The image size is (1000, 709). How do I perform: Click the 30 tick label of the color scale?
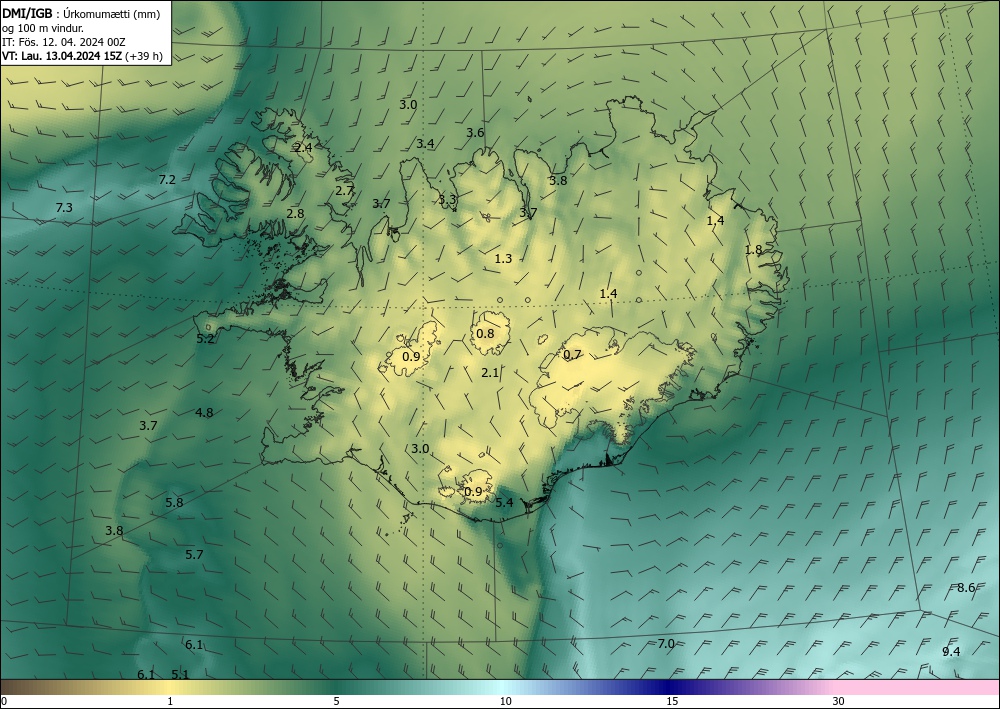[839, 702]
